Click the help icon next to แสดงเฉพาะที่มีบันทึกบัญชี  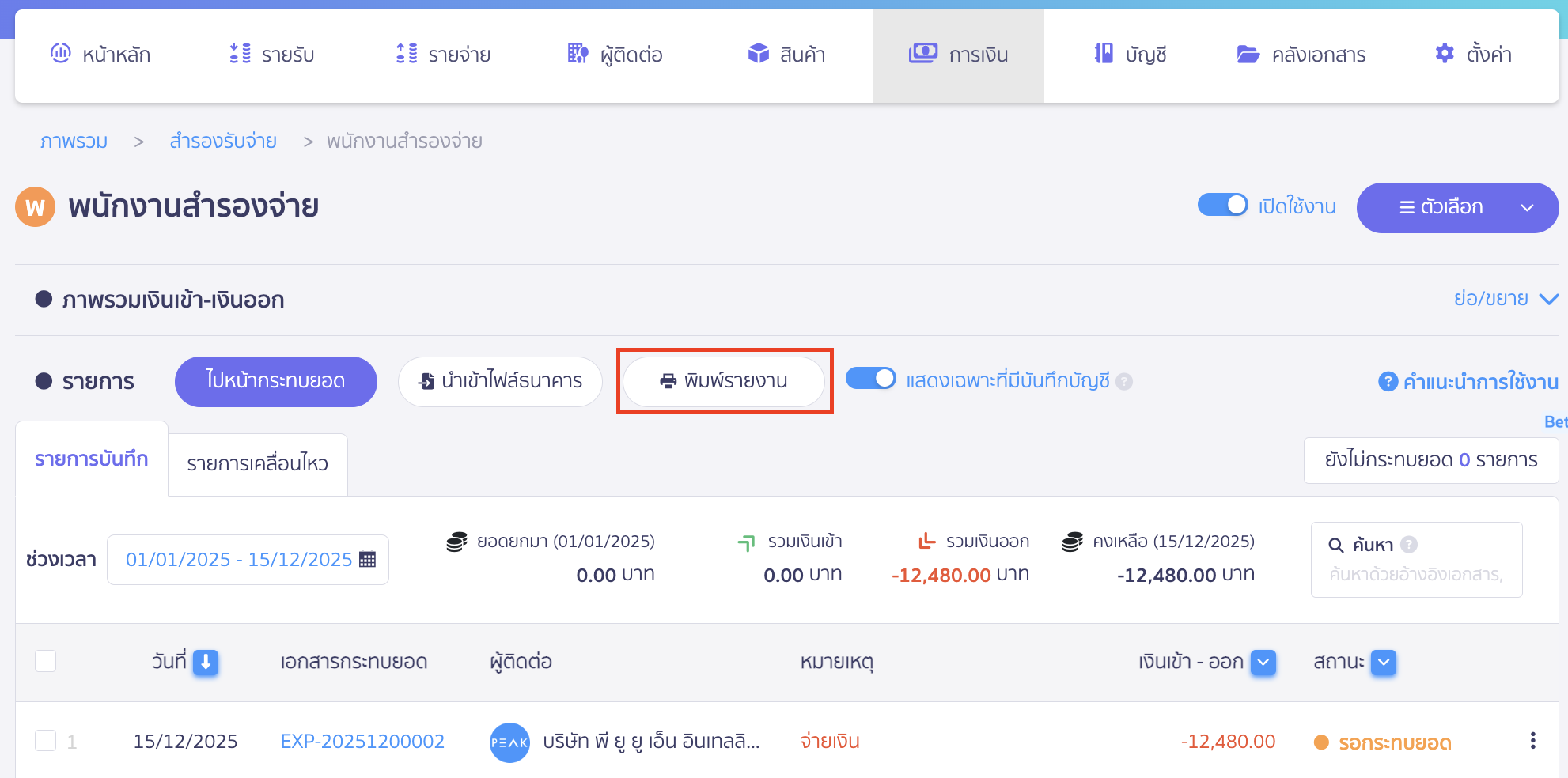1124,381
